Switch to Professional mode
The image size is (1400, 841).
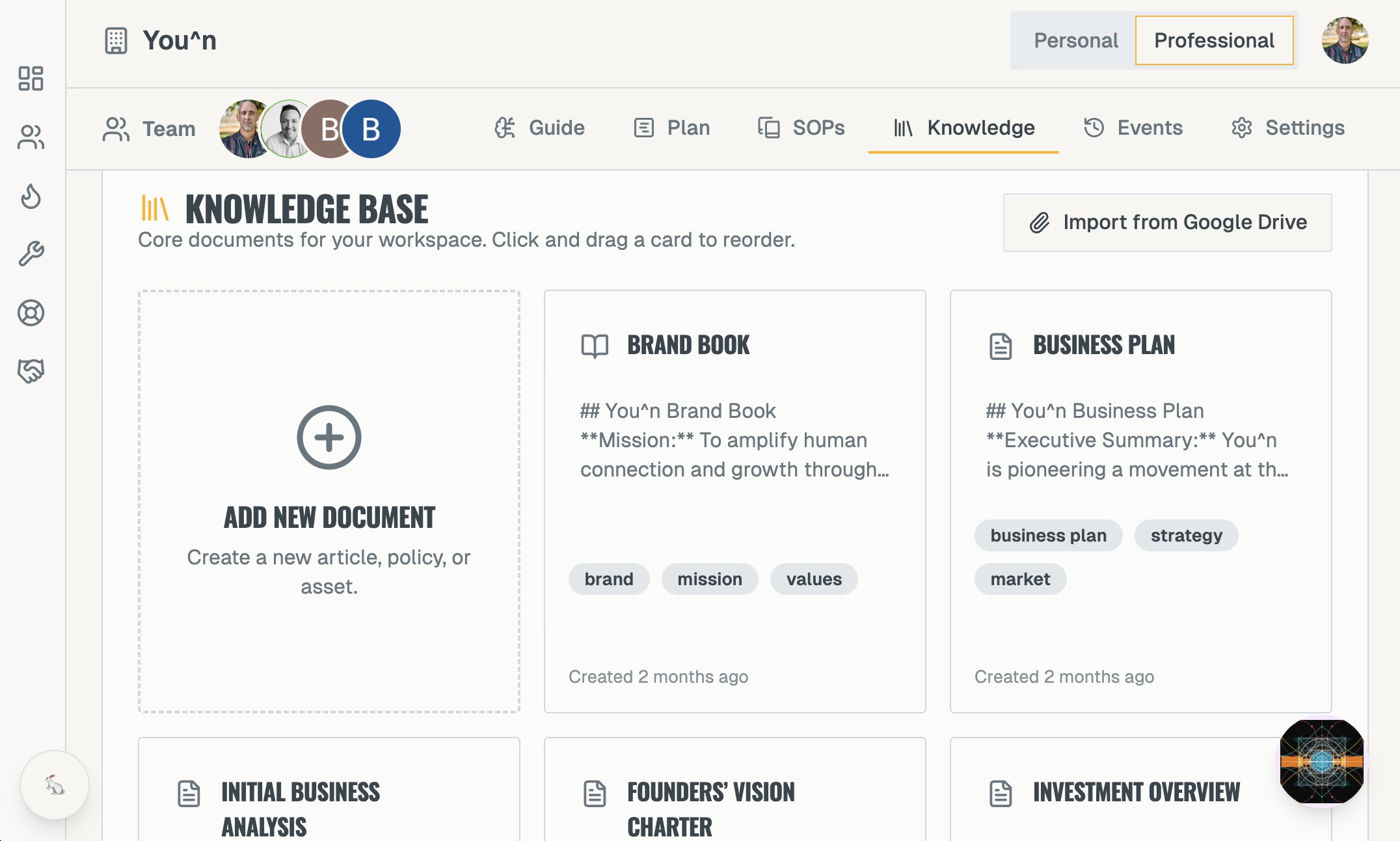pos(1214,40)
